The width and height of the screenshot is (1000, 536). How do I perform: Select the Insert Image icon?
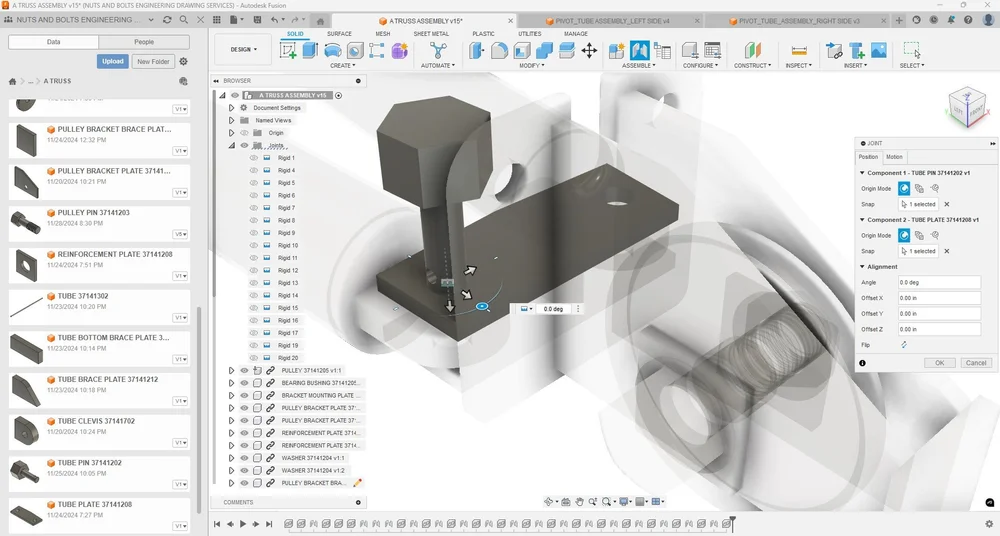click(879, 50)
